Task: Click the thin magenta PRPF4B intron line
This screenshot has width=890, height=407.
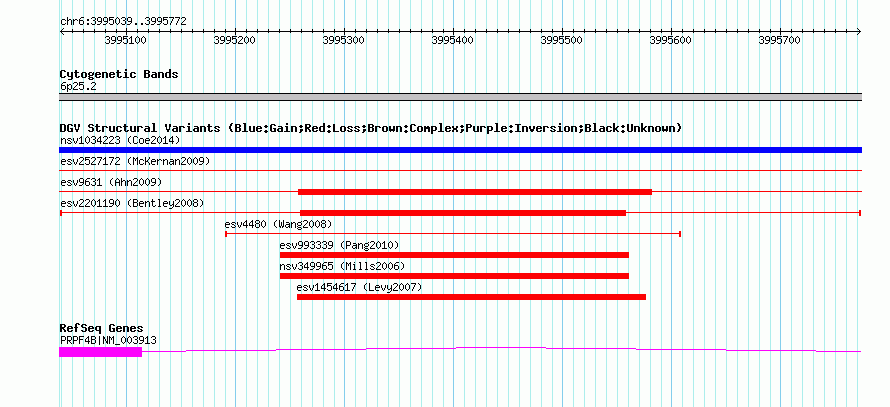Action: coord(502,349)
